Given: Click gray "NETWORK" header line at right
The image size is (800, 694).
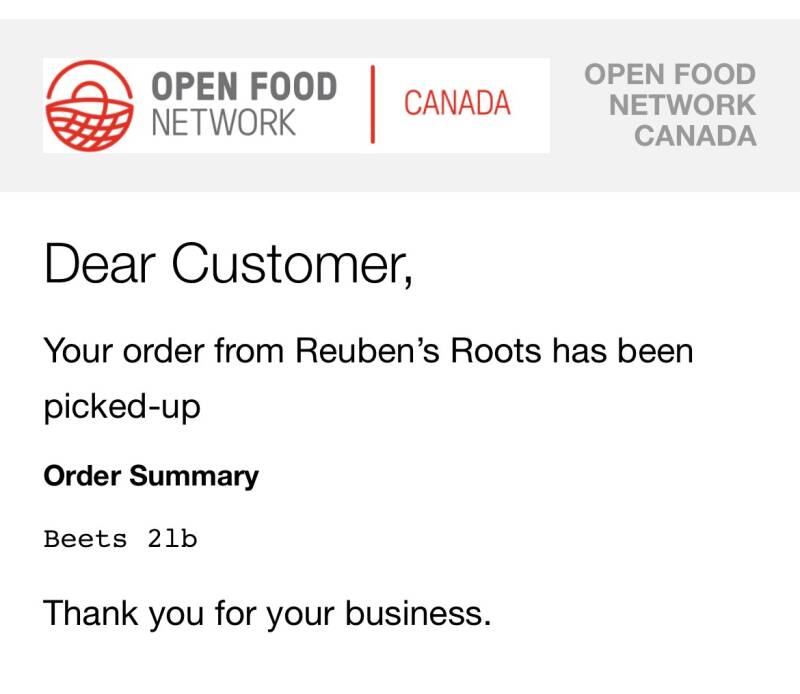Looking at the screenshot, I should [x=682, y=104].
